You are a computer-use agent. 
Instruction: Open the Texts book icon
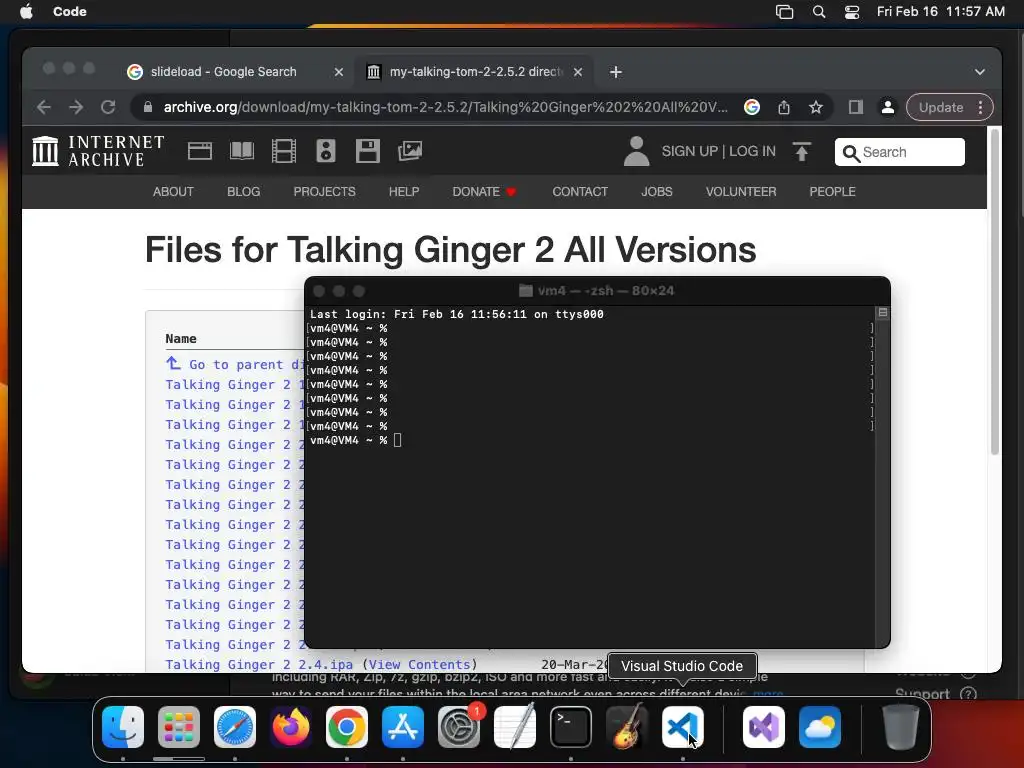click(x=242, y=151)
